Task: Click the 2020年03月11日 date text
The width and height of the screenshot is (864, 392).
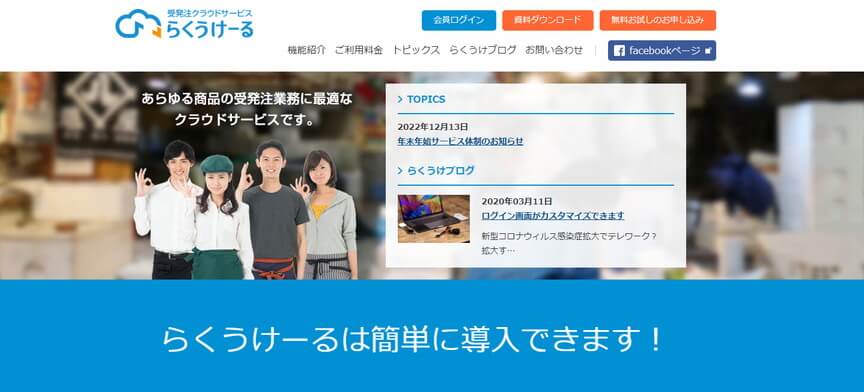Action: coord(517,201)
